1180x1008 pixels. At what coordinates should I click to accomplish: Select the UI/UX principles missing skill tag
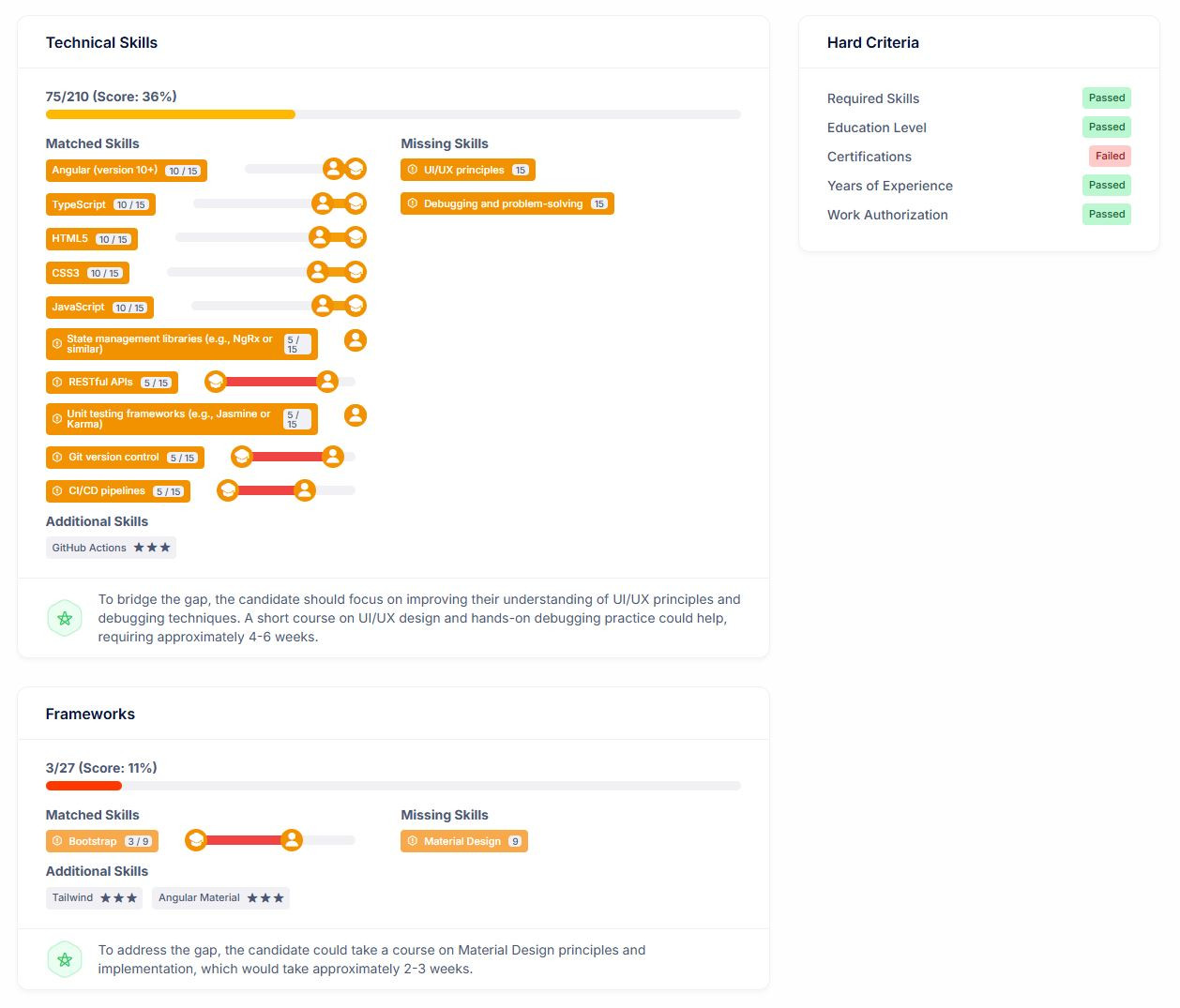click(x=468, y=170)
